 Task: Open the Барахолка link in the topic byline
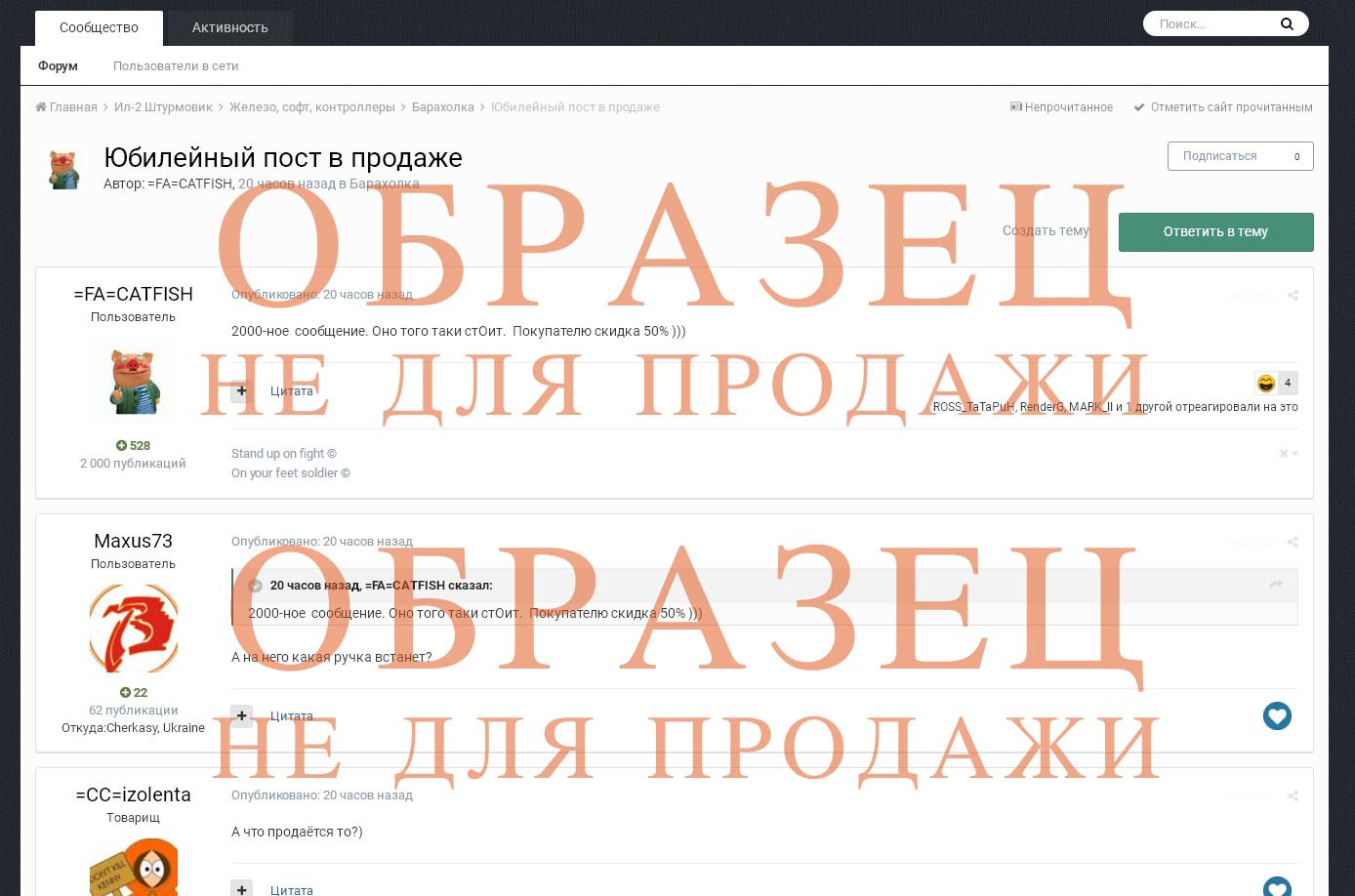pos(384,183)
